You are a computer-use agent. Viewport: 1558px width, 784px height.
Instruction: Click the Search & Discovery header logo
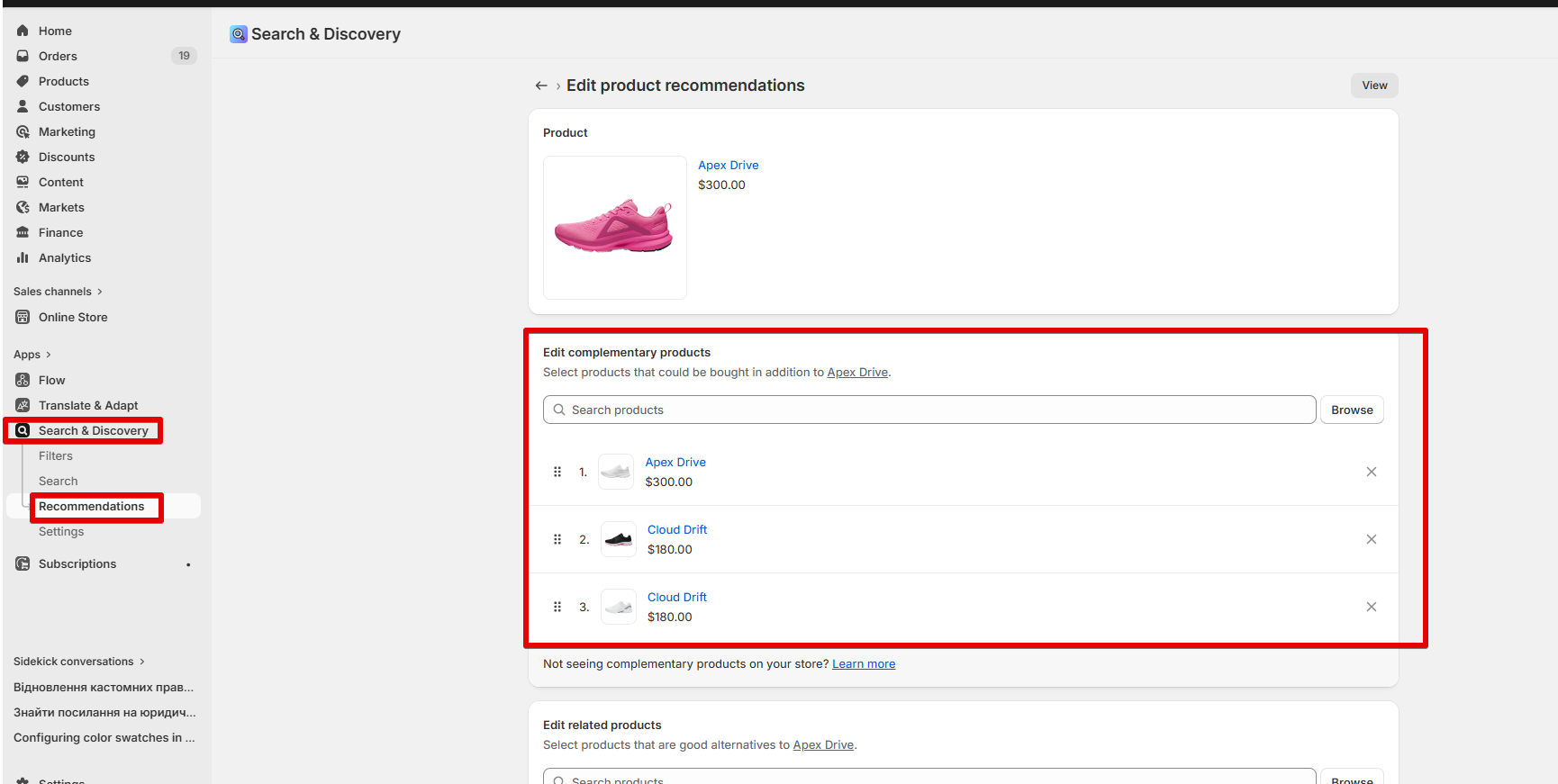pyautogui.click(x=239, y=34)
